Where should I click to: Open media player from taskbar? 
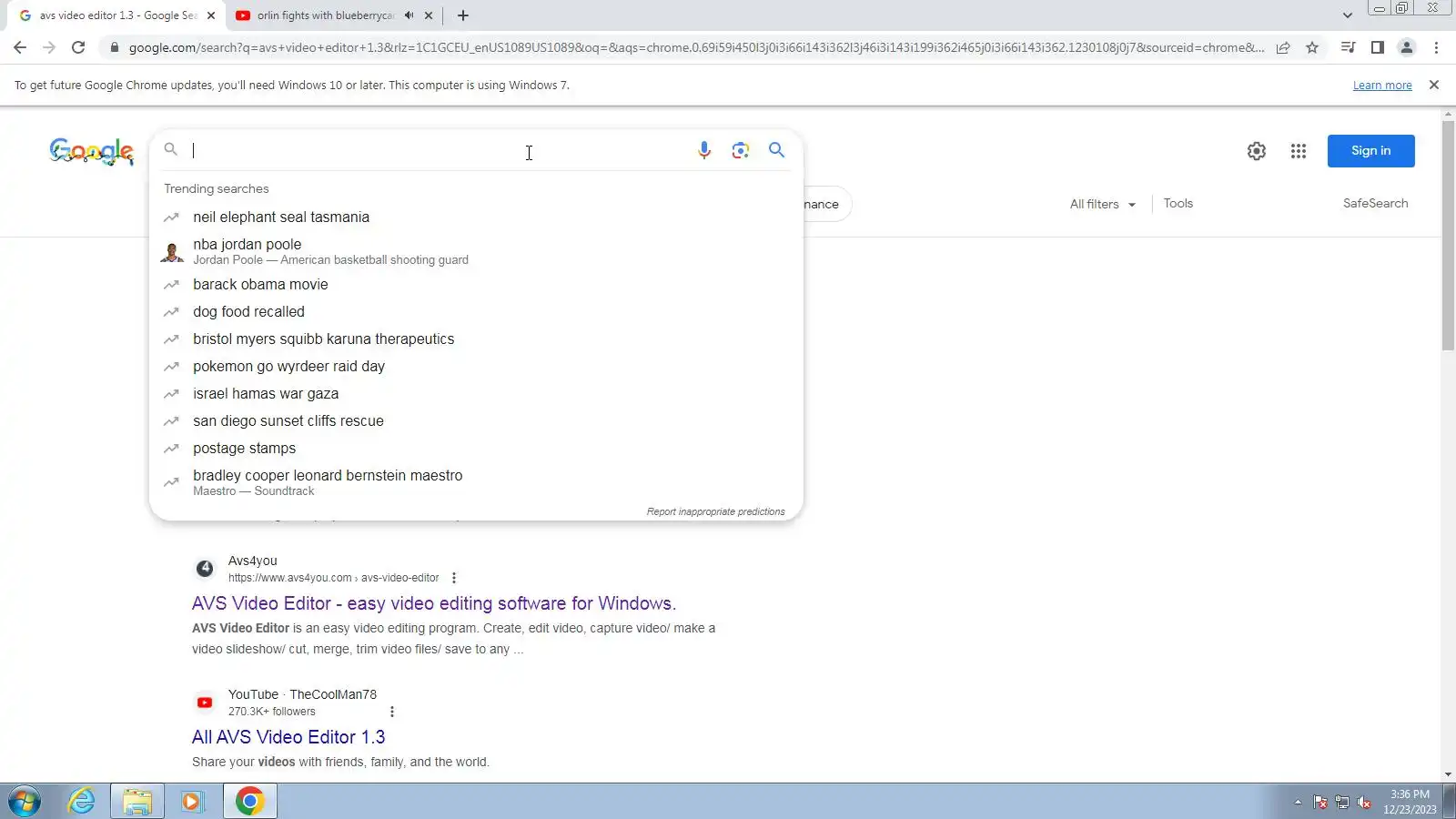pyautogui.click(x=192, y=802)
